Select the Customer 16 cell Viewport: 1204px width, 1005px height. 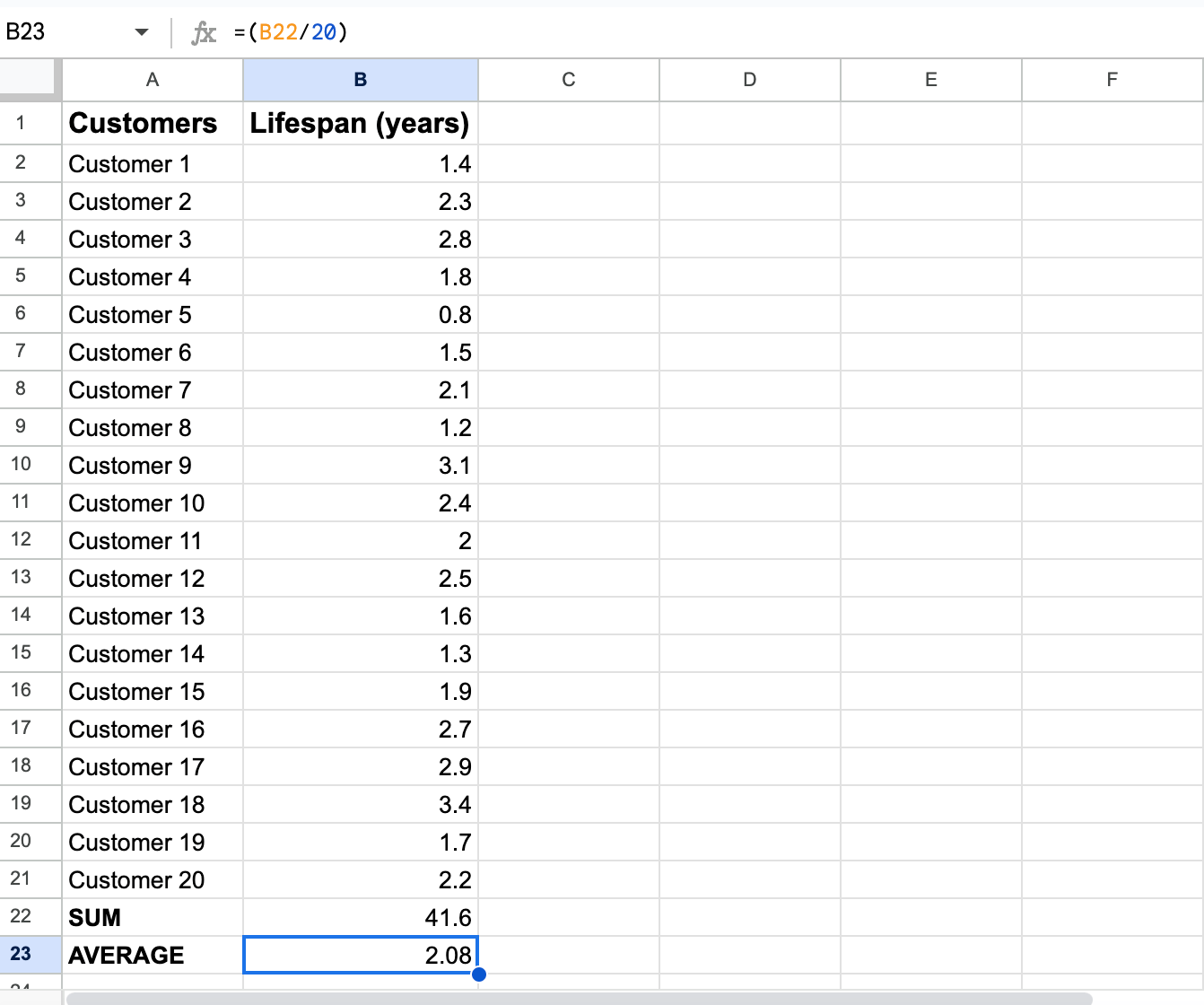coord(153,730)
